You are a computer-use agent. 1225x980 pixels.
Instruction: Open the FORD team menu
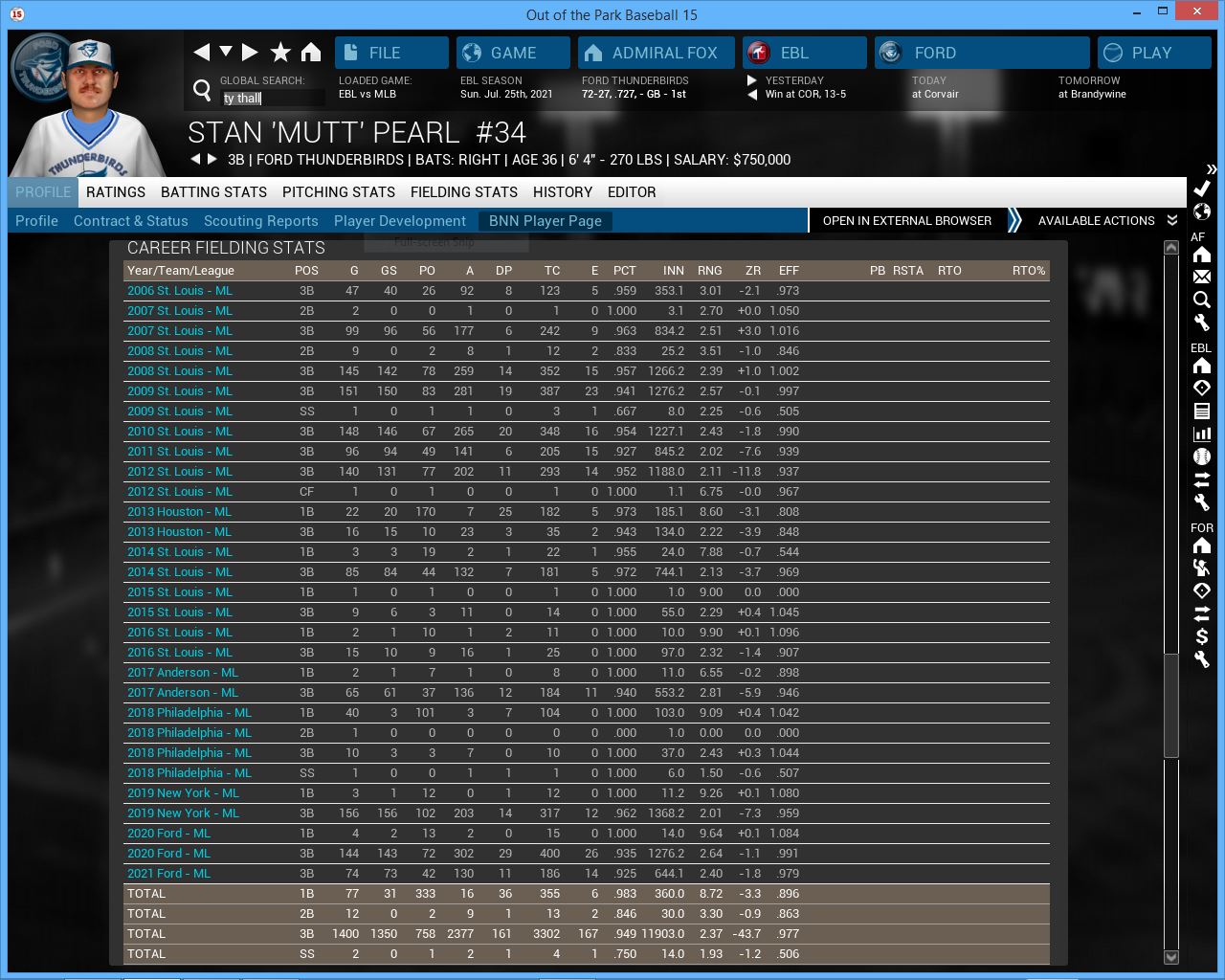pyautogui.click(x=982, y=53)
